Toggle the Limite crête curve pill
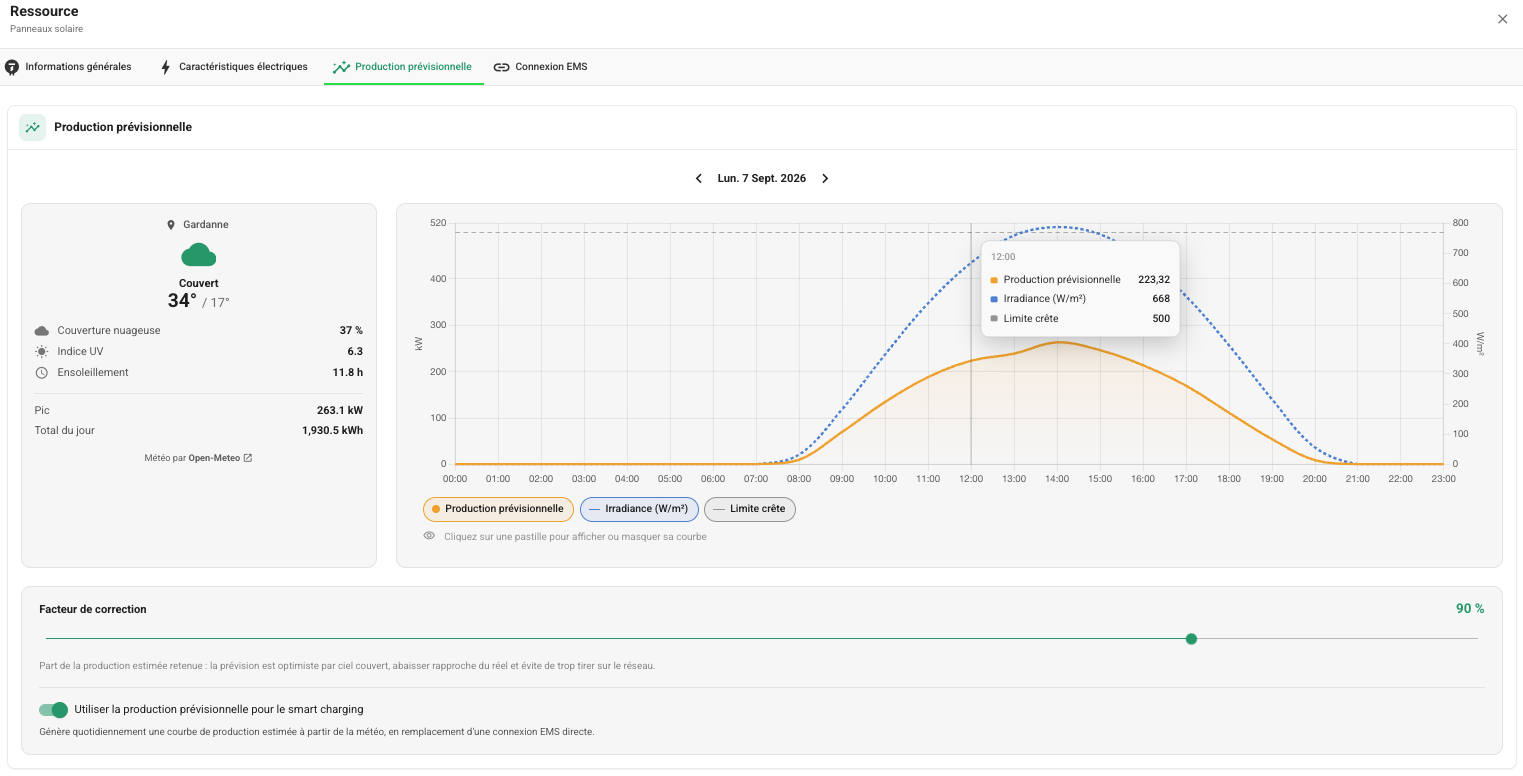This screenshot has height=776, width=1523. (x=750, y=509)
